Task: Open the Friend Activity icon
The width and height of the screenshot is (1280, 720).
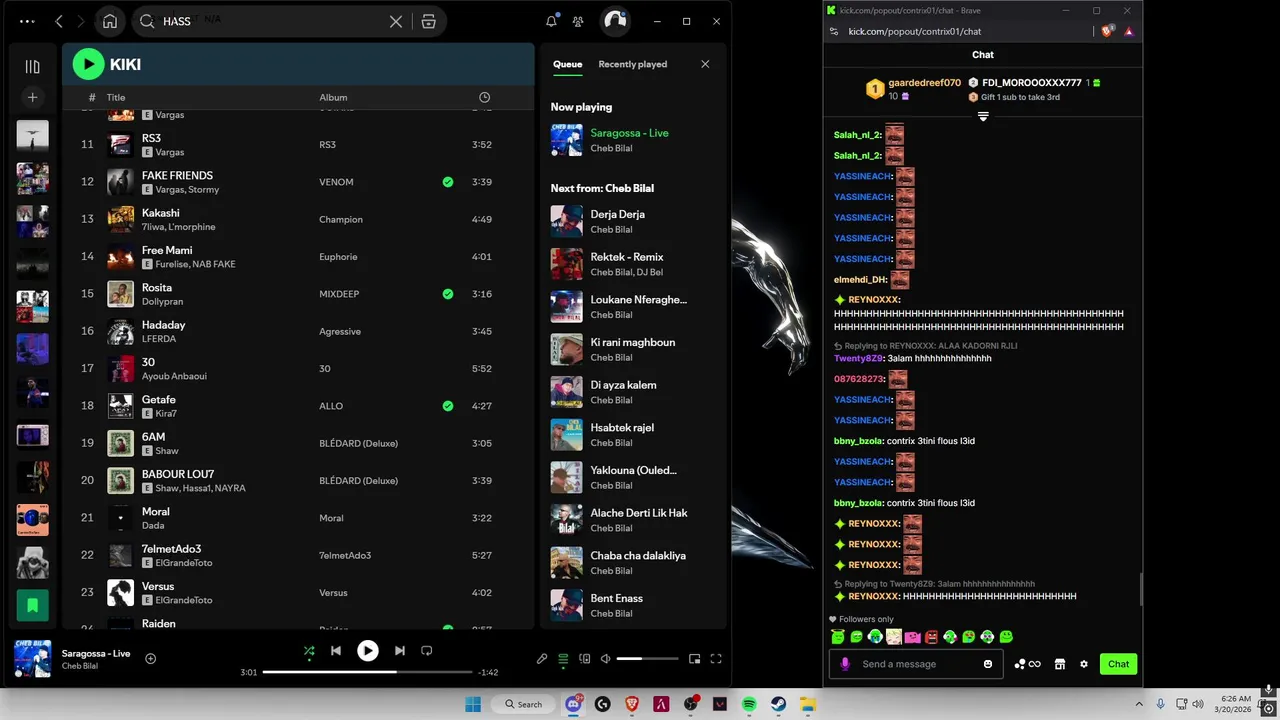Action: point(578,21)
